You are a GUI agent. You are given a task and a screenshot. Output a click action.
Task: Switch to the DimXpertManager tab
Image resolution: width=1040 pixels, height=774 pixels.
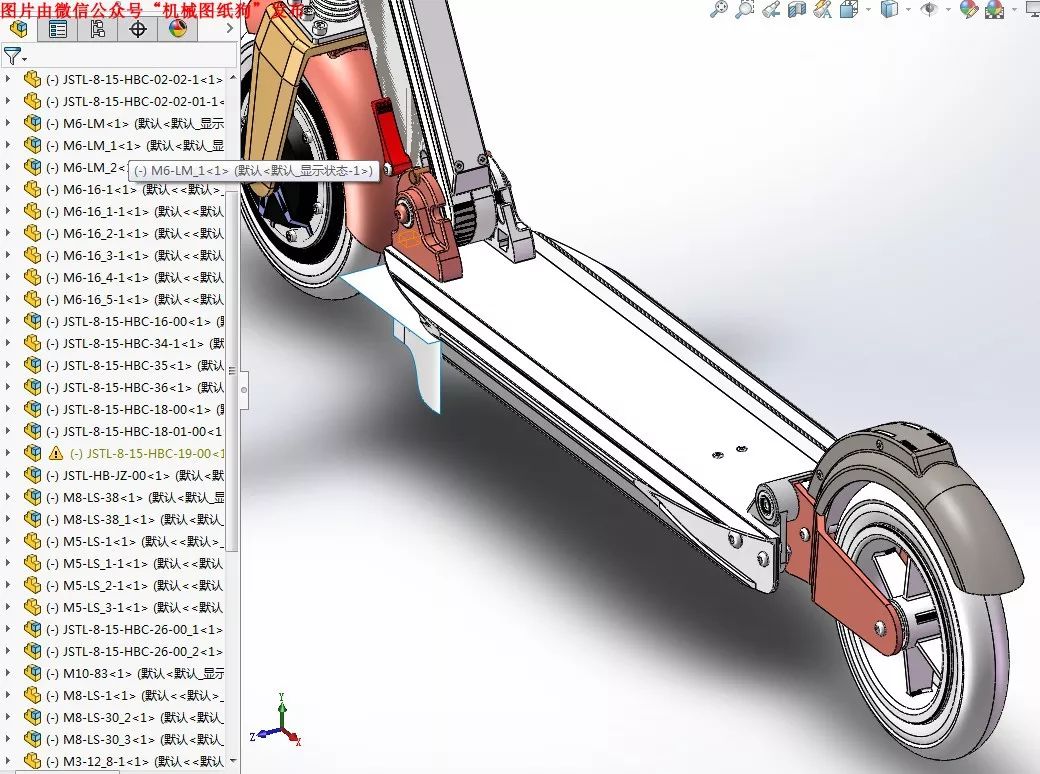(137, 29)
